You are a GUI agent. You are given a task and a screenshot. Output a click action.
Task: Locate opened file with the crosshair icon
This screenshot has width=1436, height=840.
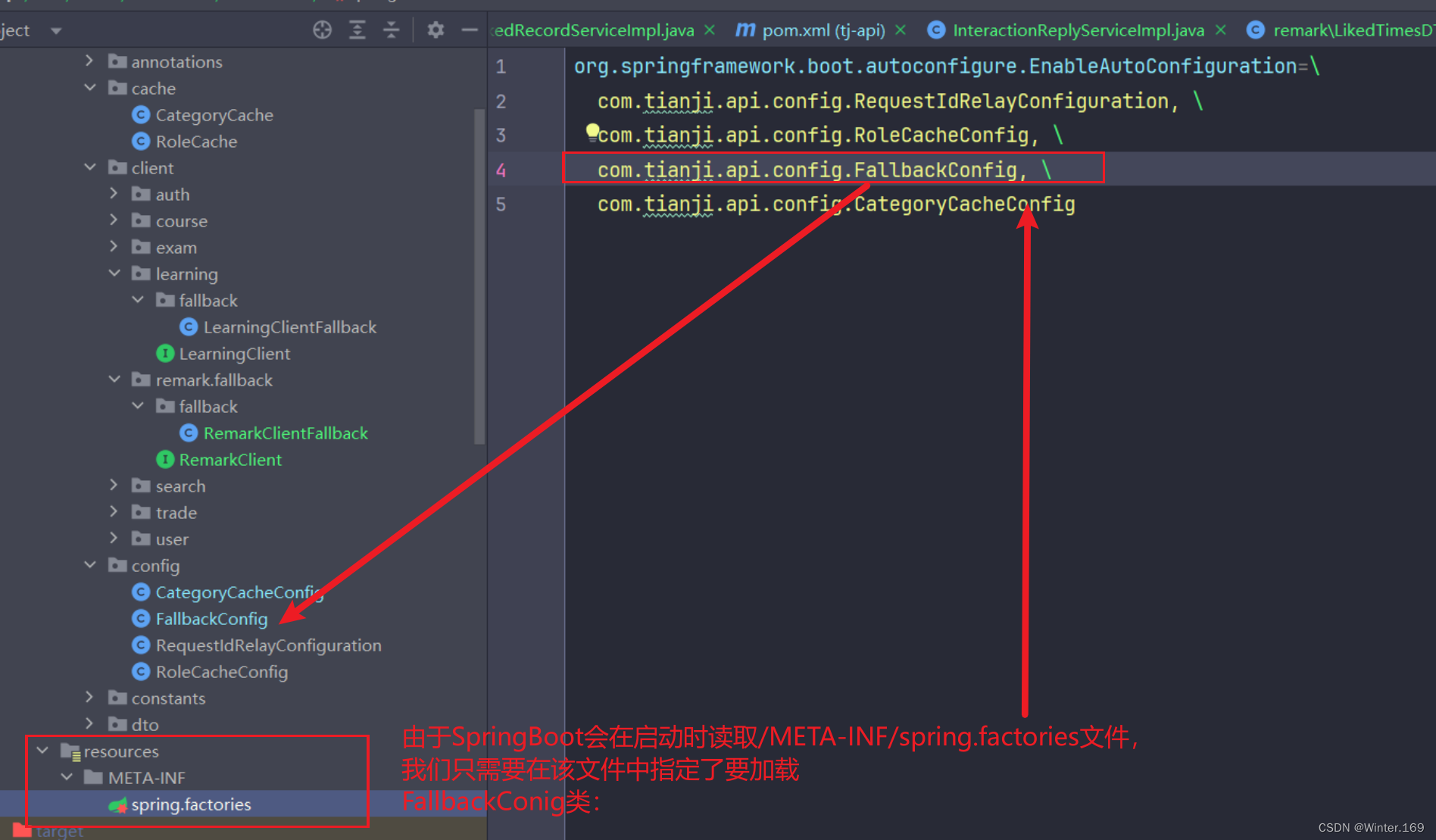[x=322, y=30]
